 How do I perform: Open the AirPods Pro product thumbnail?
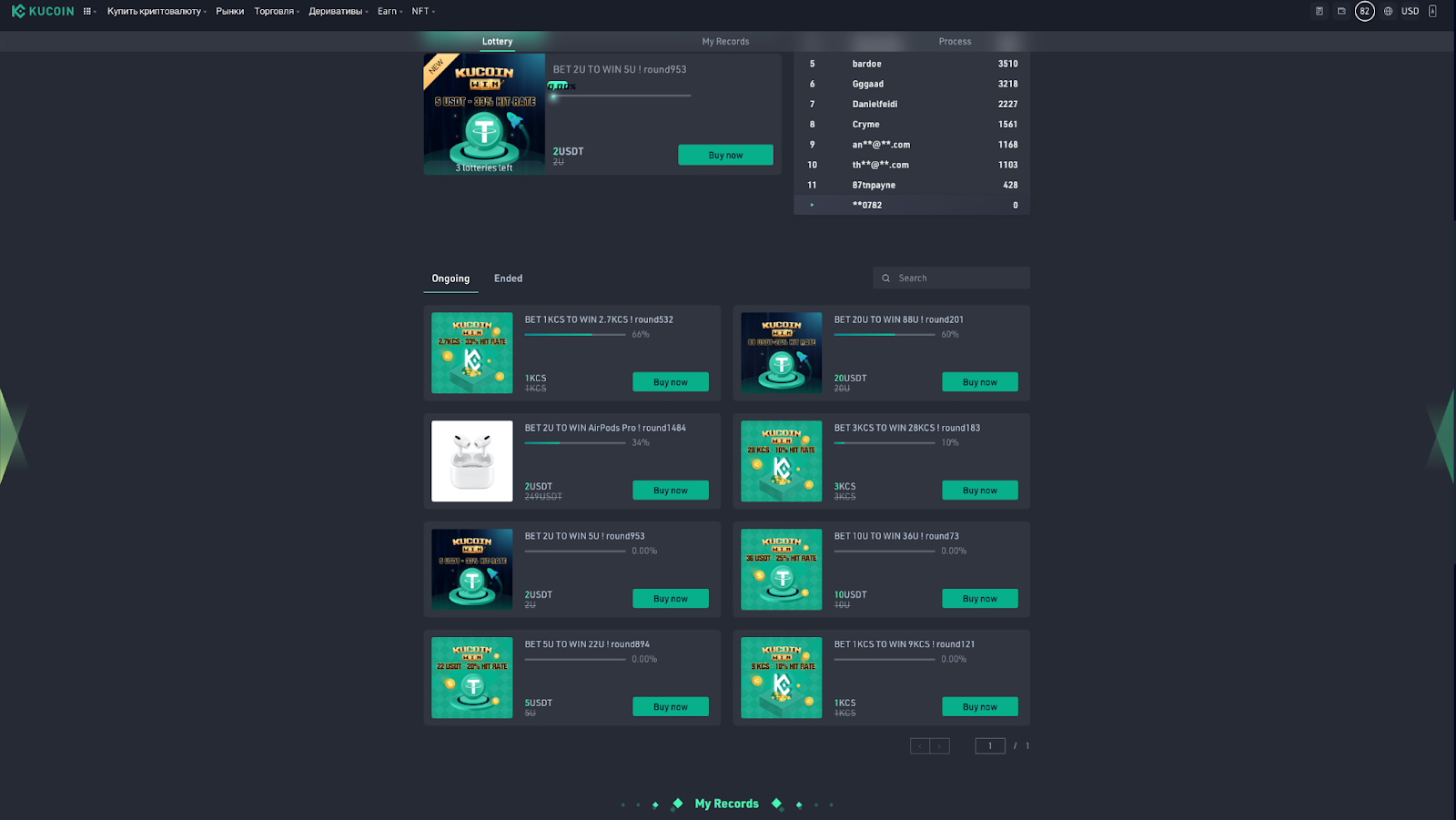coord(472,461)
